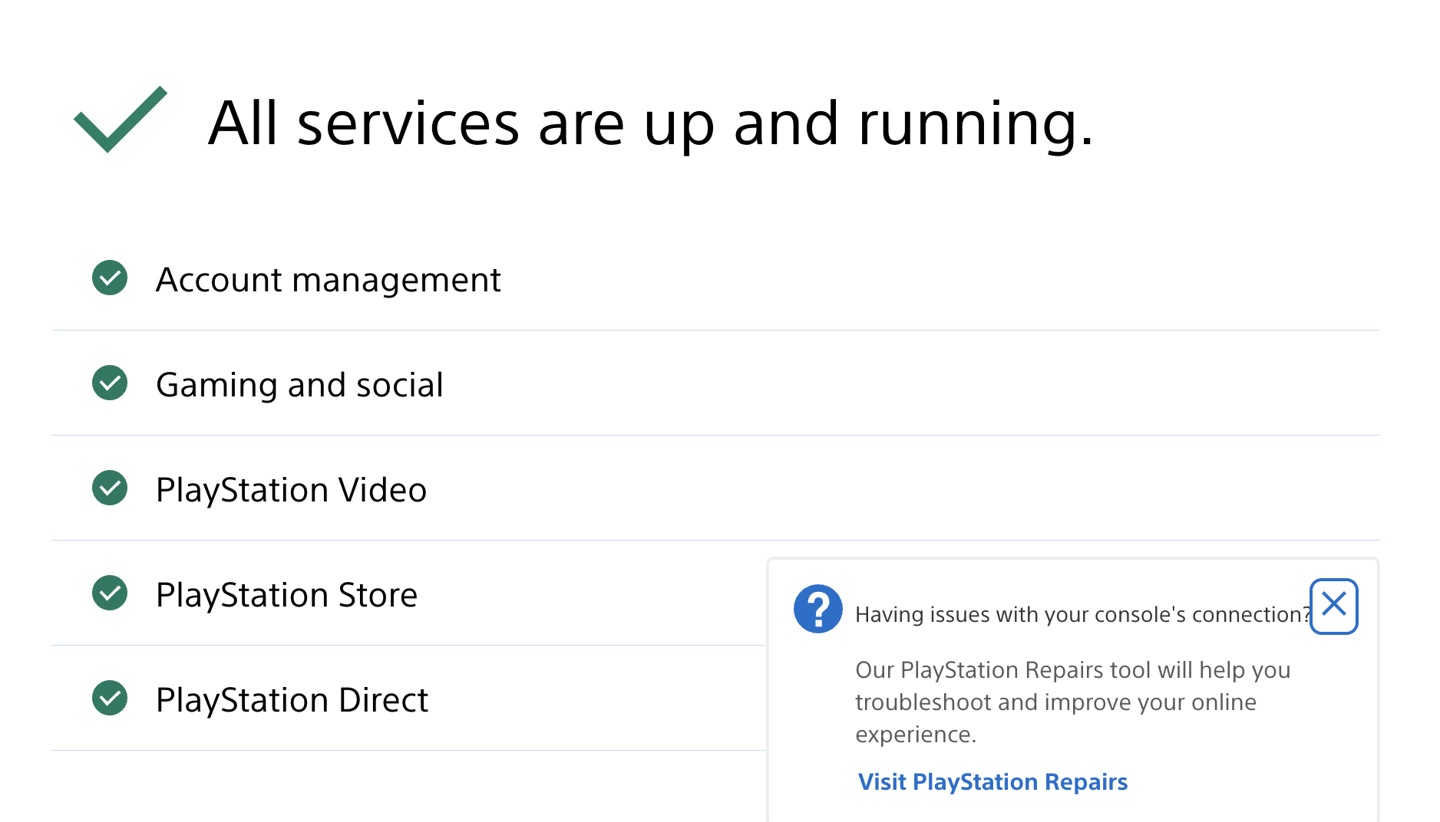Close the console connection popup
The height and width of the screenshot is (822, 1440).
click(1334, 606)
